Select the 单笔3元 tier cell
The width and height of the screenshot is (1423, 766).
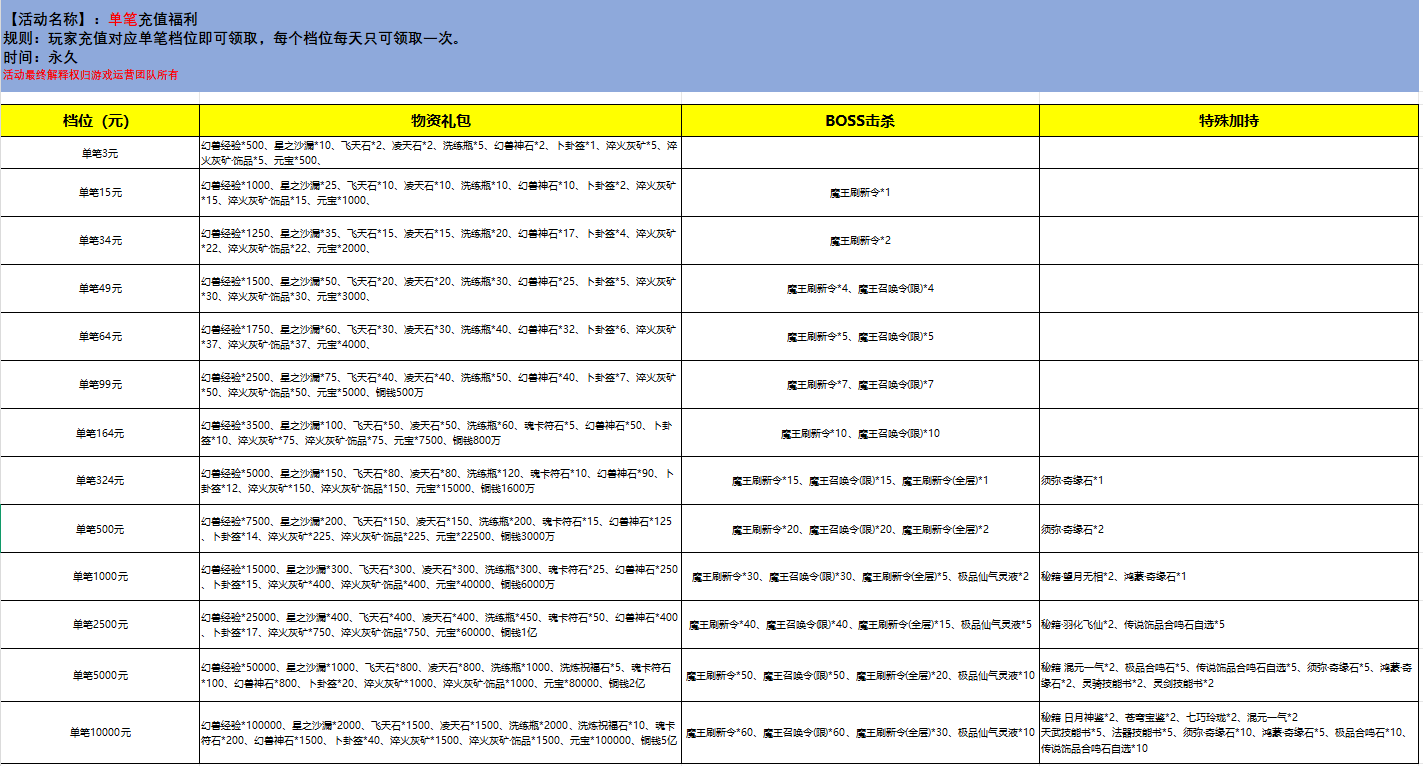click(100, 153)
